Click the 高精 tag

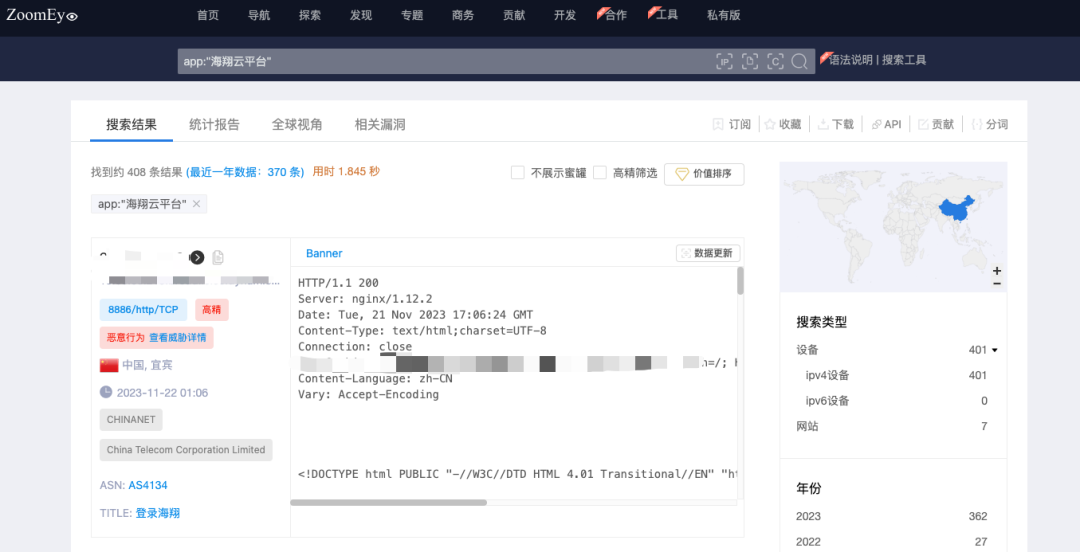211,310
